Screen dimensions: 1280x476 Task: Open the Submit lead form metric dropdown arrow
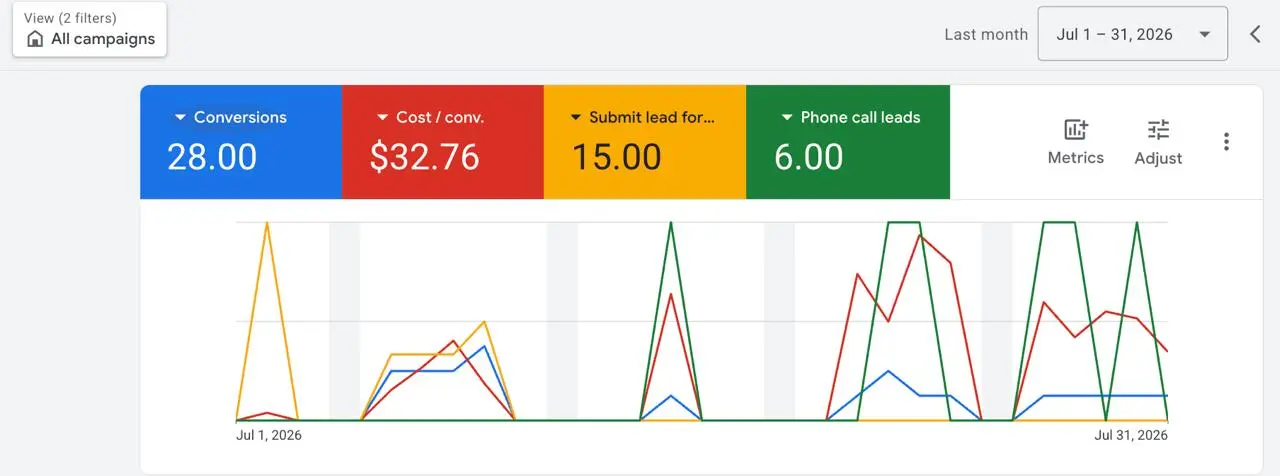click(575, 118)
